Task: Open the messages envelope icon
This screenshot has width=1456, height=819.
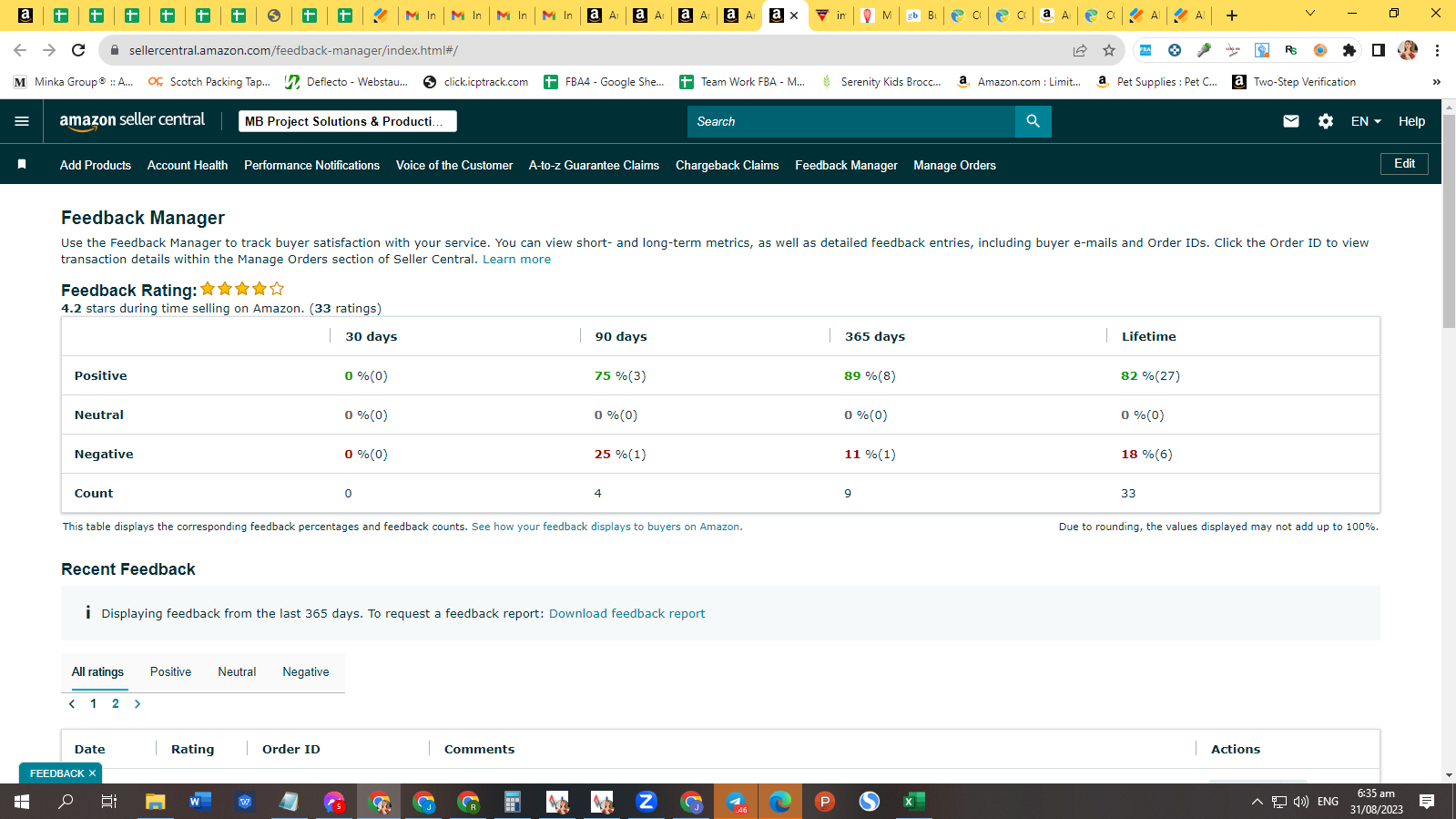Action: point(1291,121)
